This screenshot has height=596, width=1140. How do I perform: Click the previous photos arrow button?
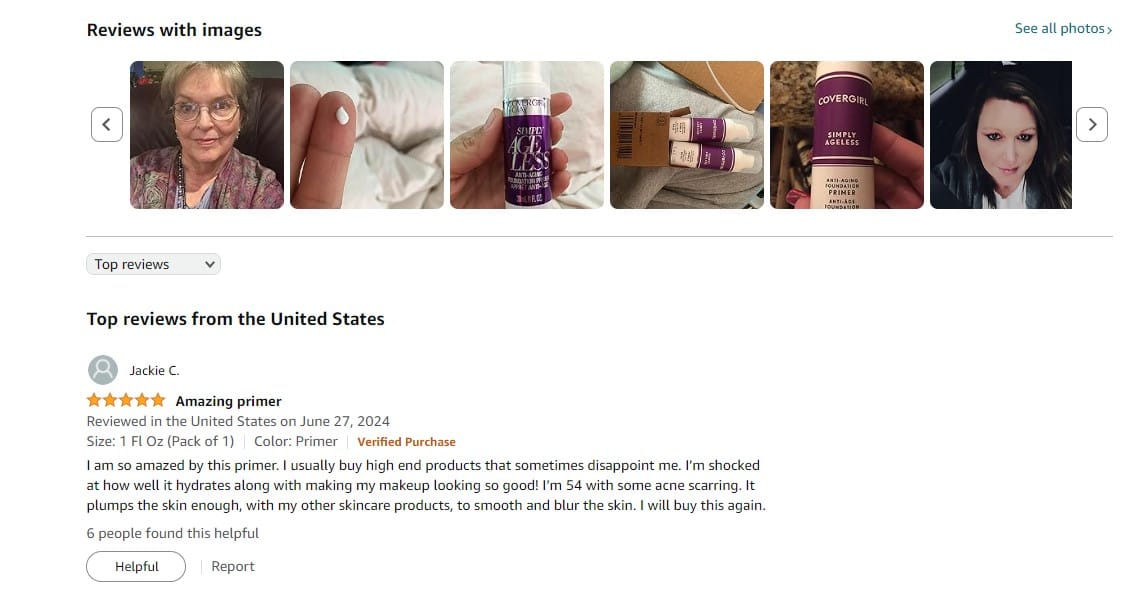(x=107, y=124)
